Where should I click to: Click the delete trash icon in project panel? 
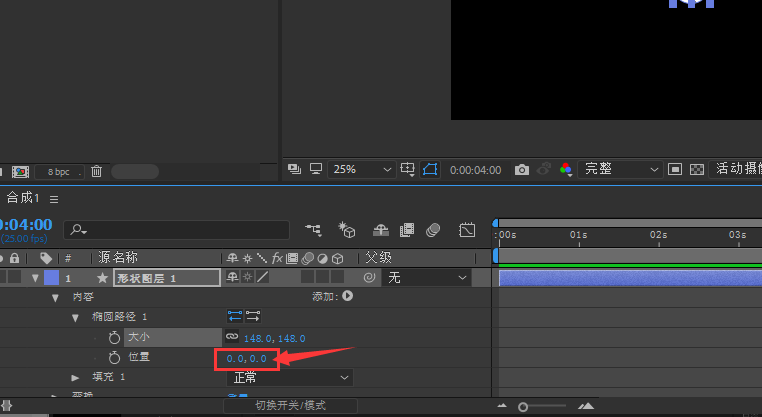[x=96, y=171]
